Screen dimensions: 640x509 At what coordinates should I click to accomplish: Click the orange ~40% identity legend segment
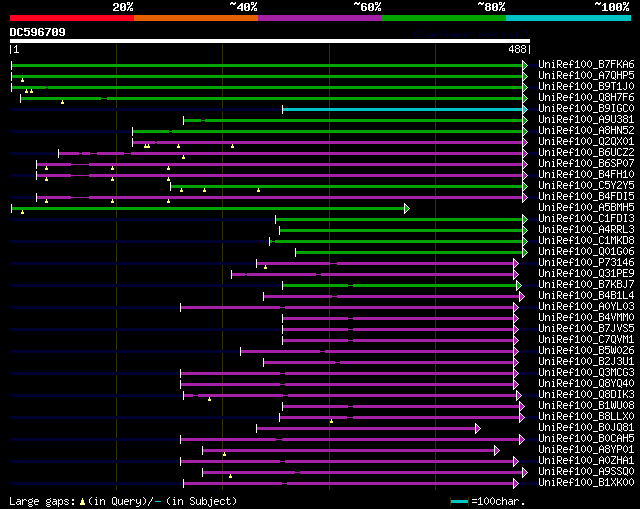pyautogui.click(x=196, y=18)
